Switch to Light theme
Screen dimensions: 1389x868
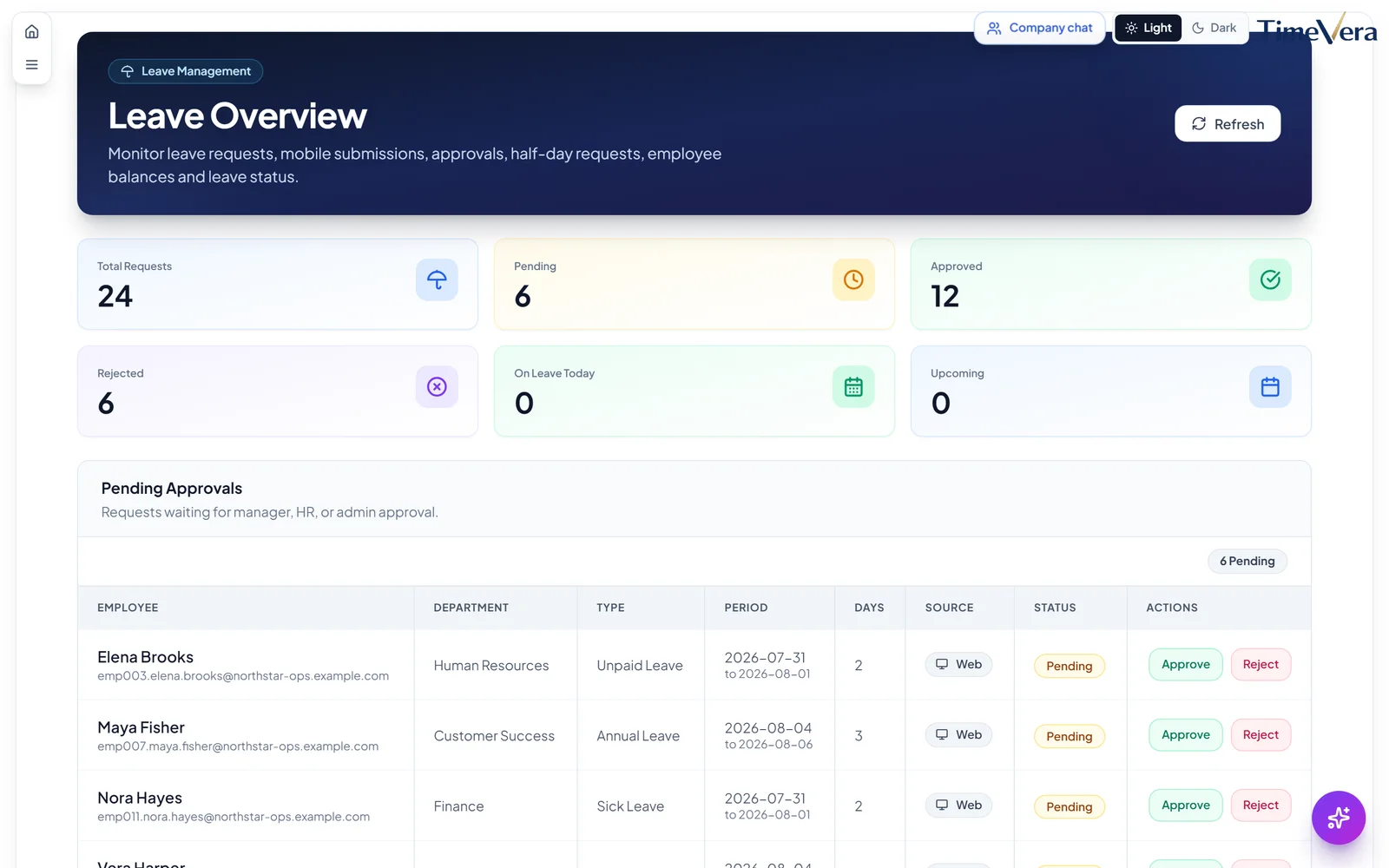(x=1148, y=28)
